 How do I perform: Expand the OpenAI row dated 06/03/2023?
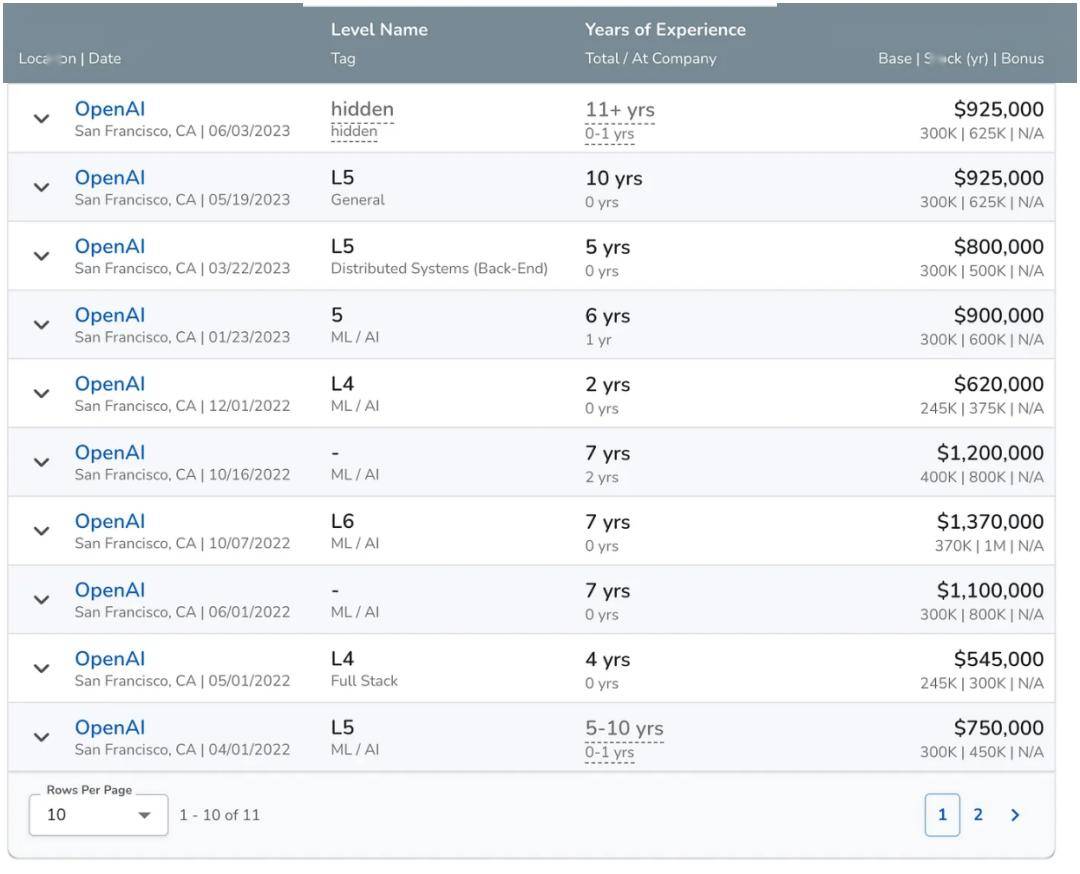tap(41, 118)
